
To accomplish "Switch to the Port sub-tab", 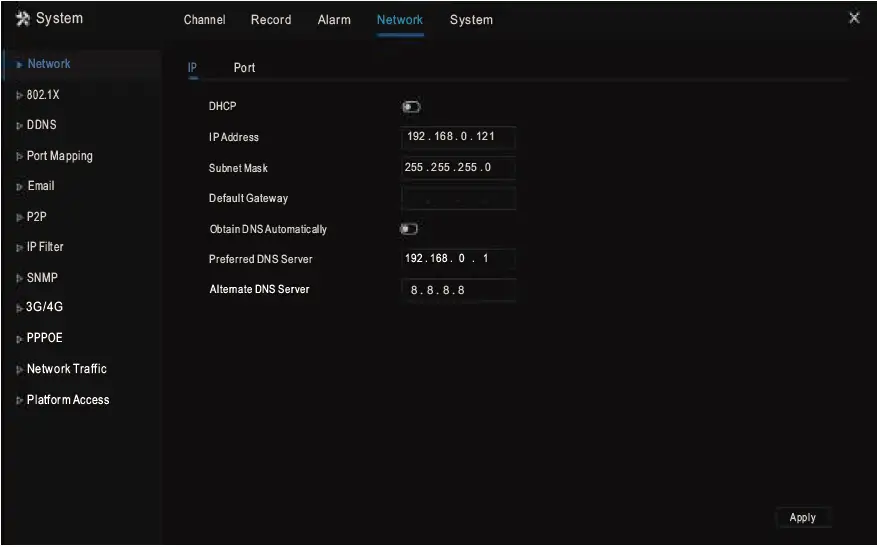I will 244,68.
